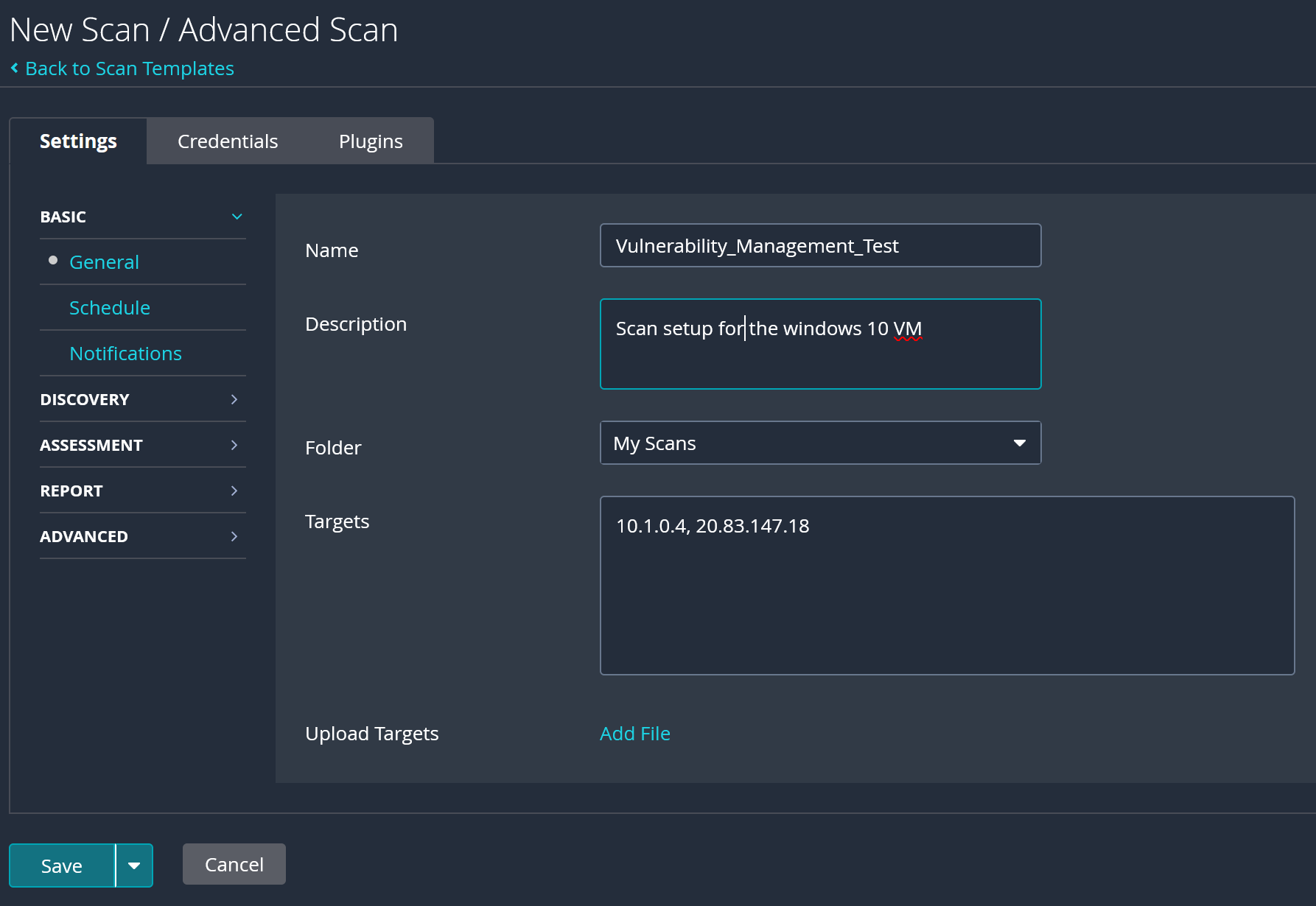Save the scan

(x=62, y=865)
